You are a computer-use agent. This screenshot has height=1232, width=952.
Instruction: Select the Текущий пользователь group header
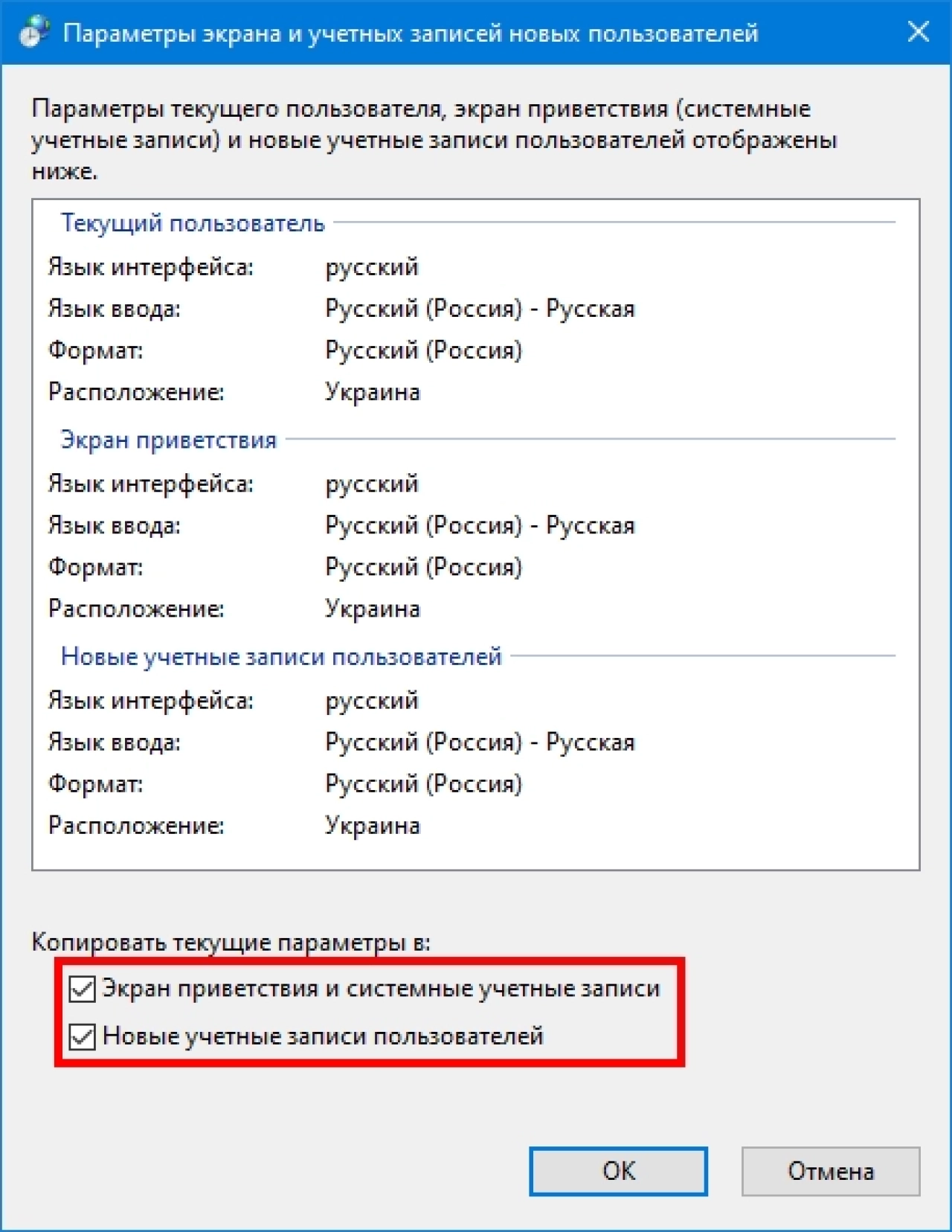193,222
